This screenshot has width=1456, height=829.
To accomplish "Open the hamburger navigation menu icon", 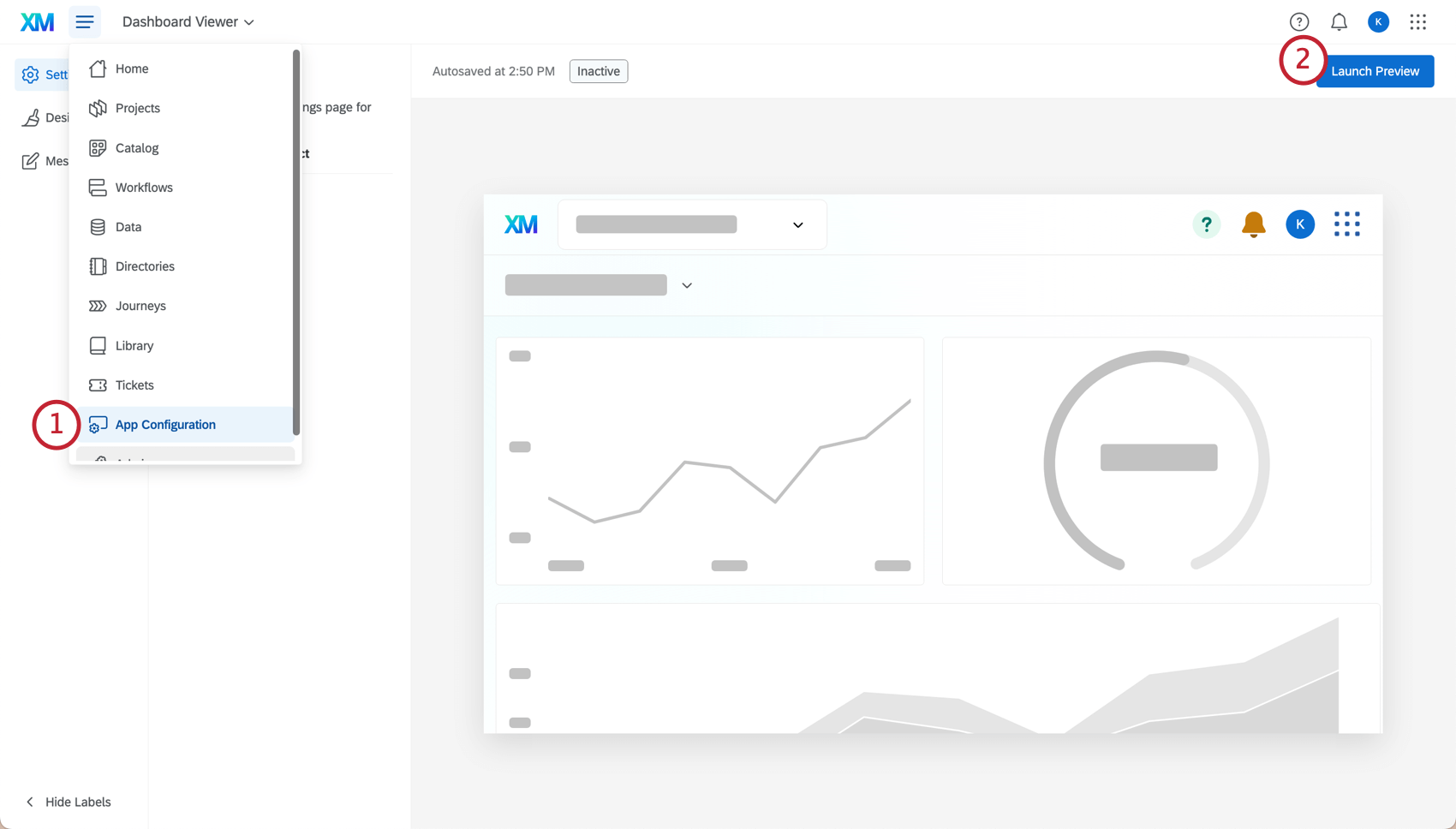I will coord(84,21).
